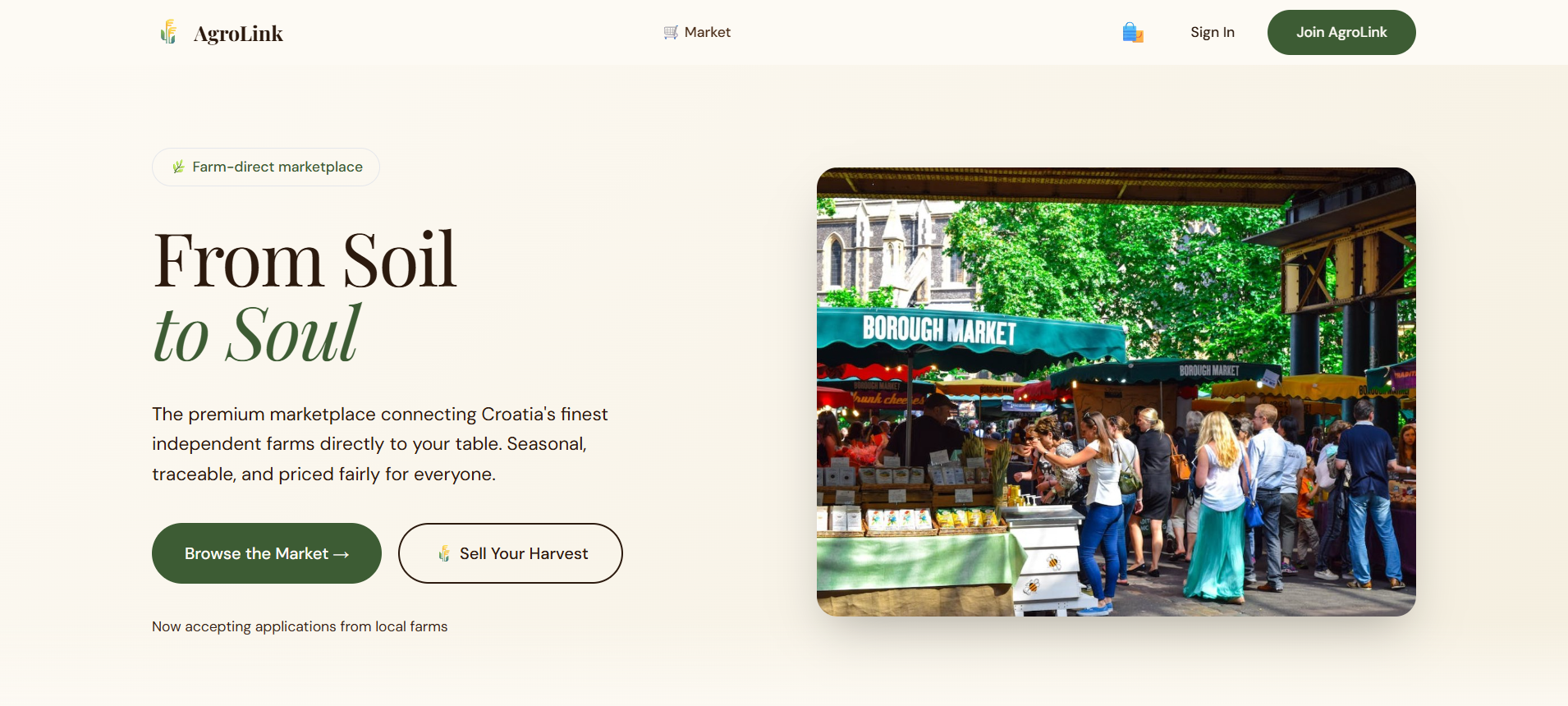
Task: Open the Market navigation item
Action: click(x=697, y=32)
